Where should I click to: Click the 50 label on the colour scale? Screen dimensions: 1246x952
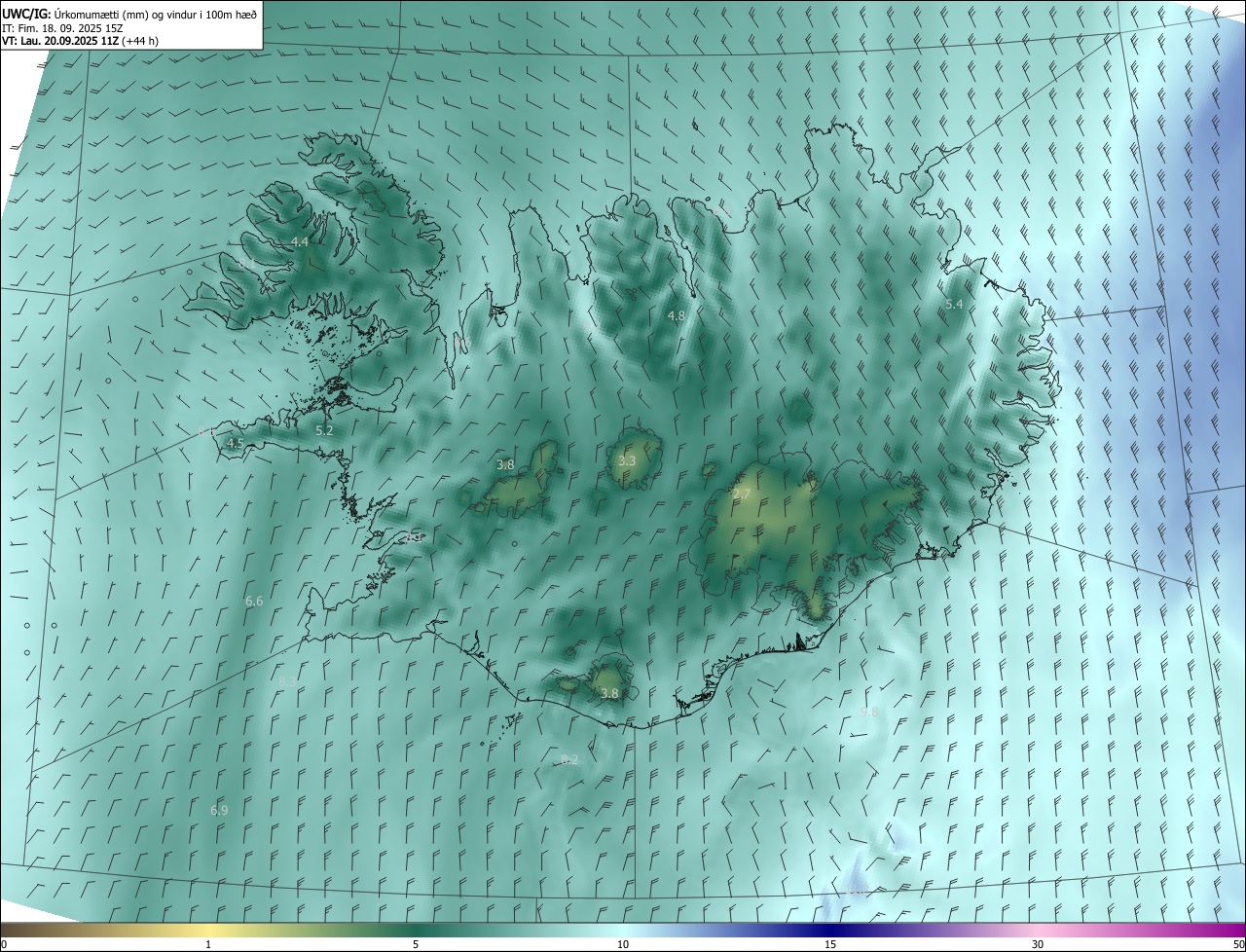(1238, 944)
